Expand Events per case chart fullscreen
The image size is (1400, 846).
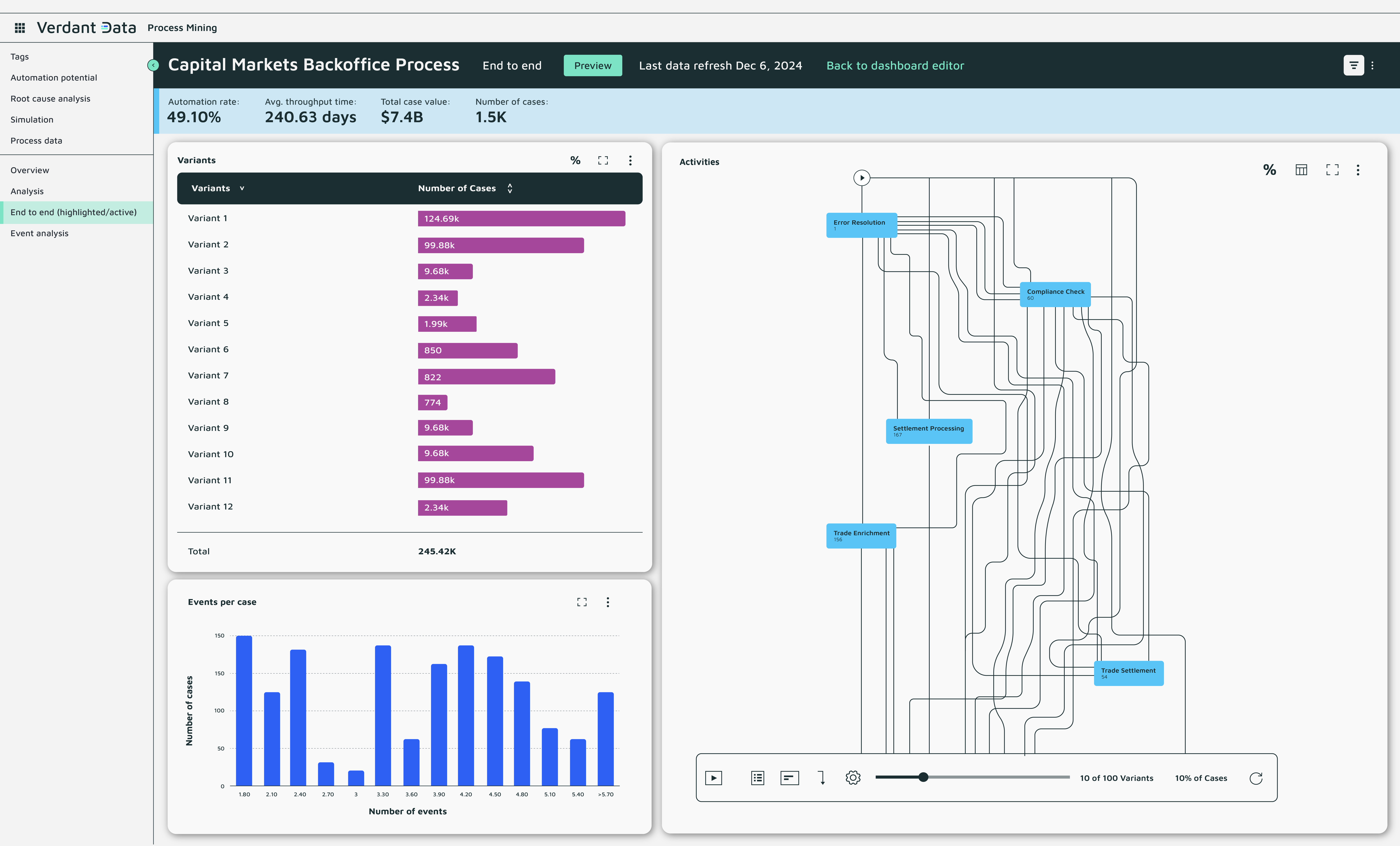click(582, 602)
